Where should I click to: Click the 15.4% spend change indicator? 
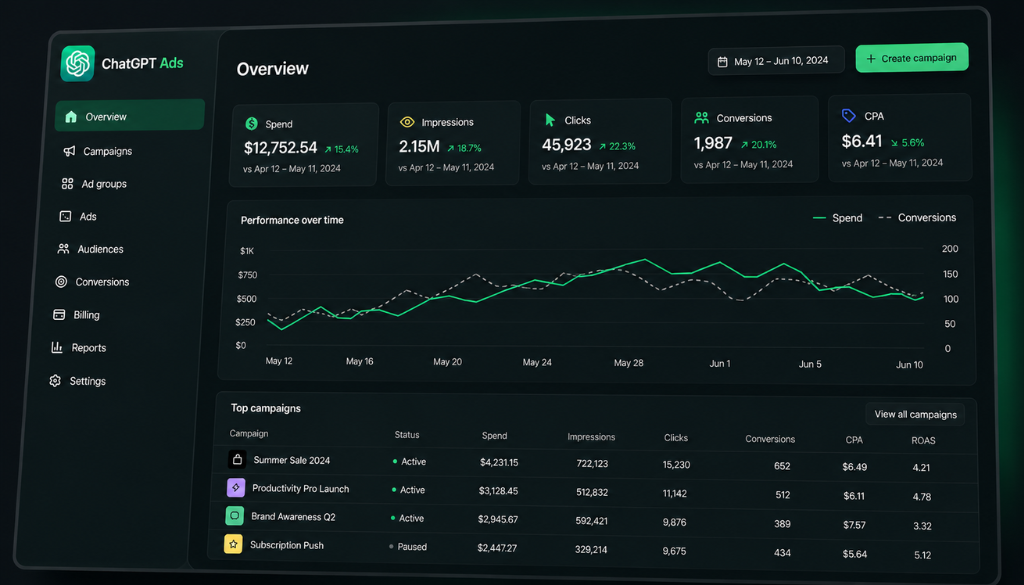click(342, 150)
